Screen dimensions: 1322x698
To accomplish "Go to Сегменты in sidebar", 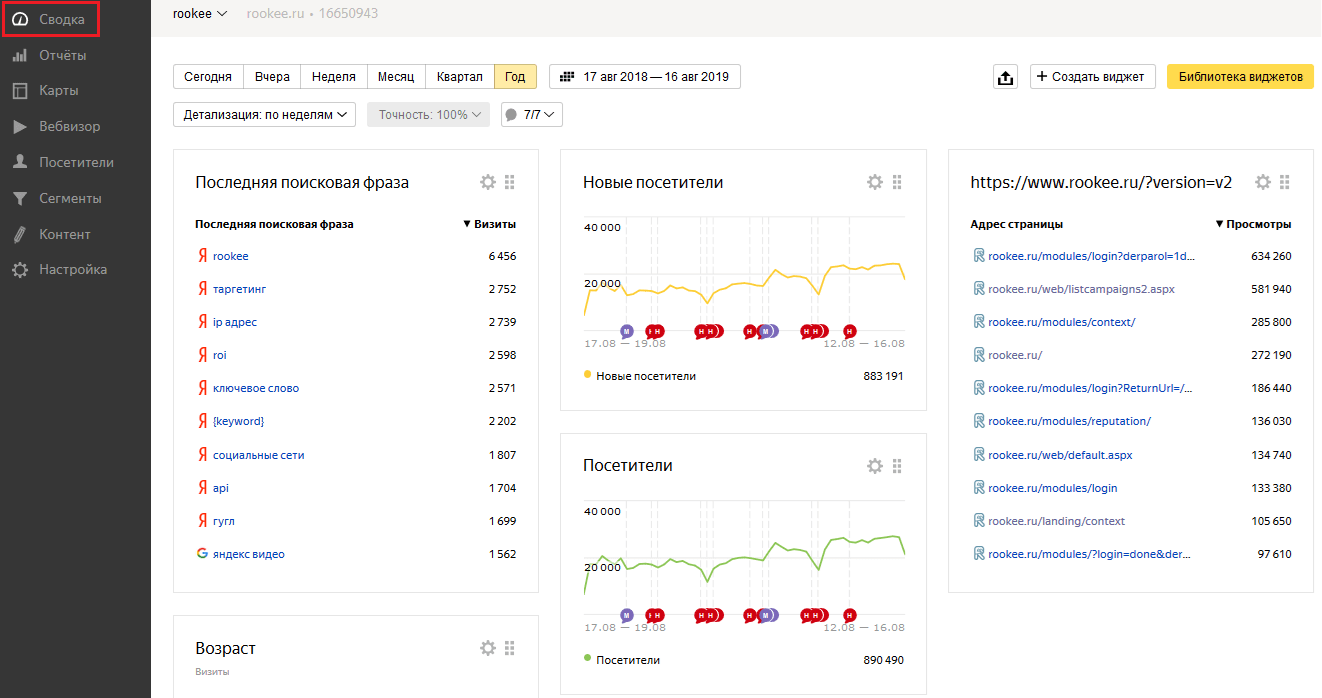I will tap(70, 198).
